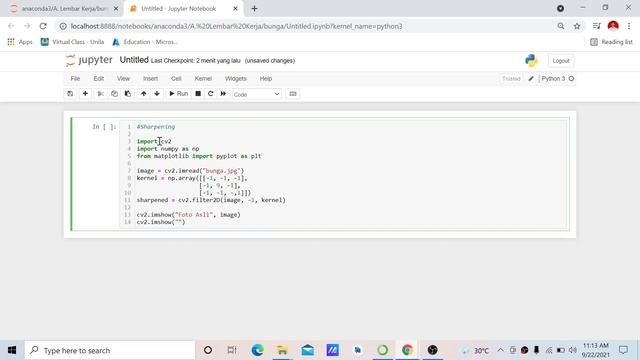
Task: Click the In [ ] cell prompt
Action: pyautogui.click(x=104, y=127)
